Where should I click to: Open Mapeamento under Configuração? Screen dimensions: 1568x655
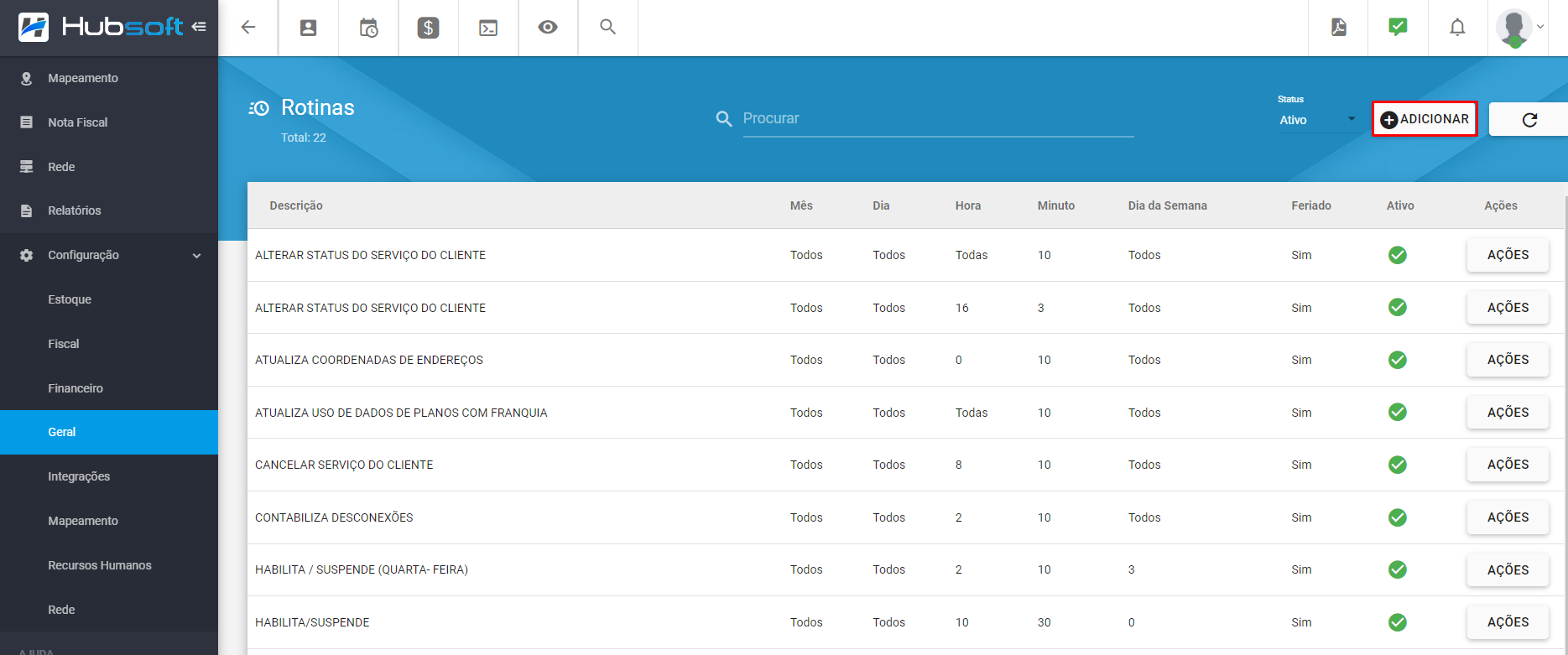(109, 521)
